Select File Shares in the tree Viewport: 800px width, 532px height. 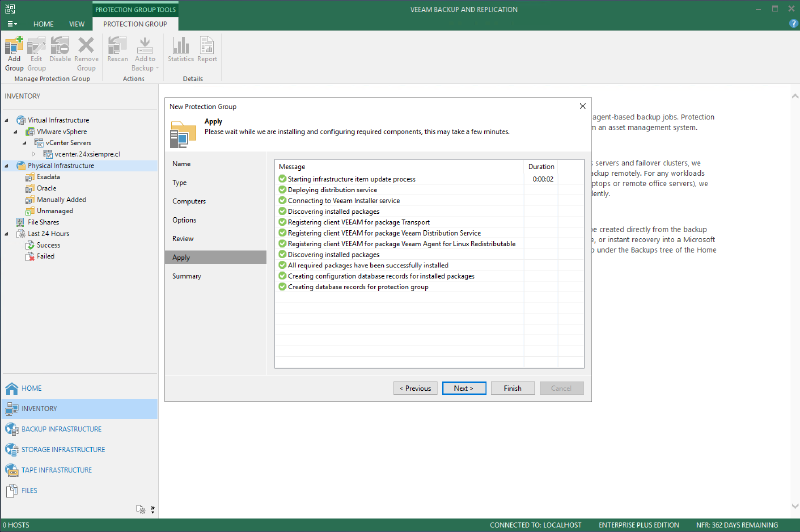tap(43, 222)
